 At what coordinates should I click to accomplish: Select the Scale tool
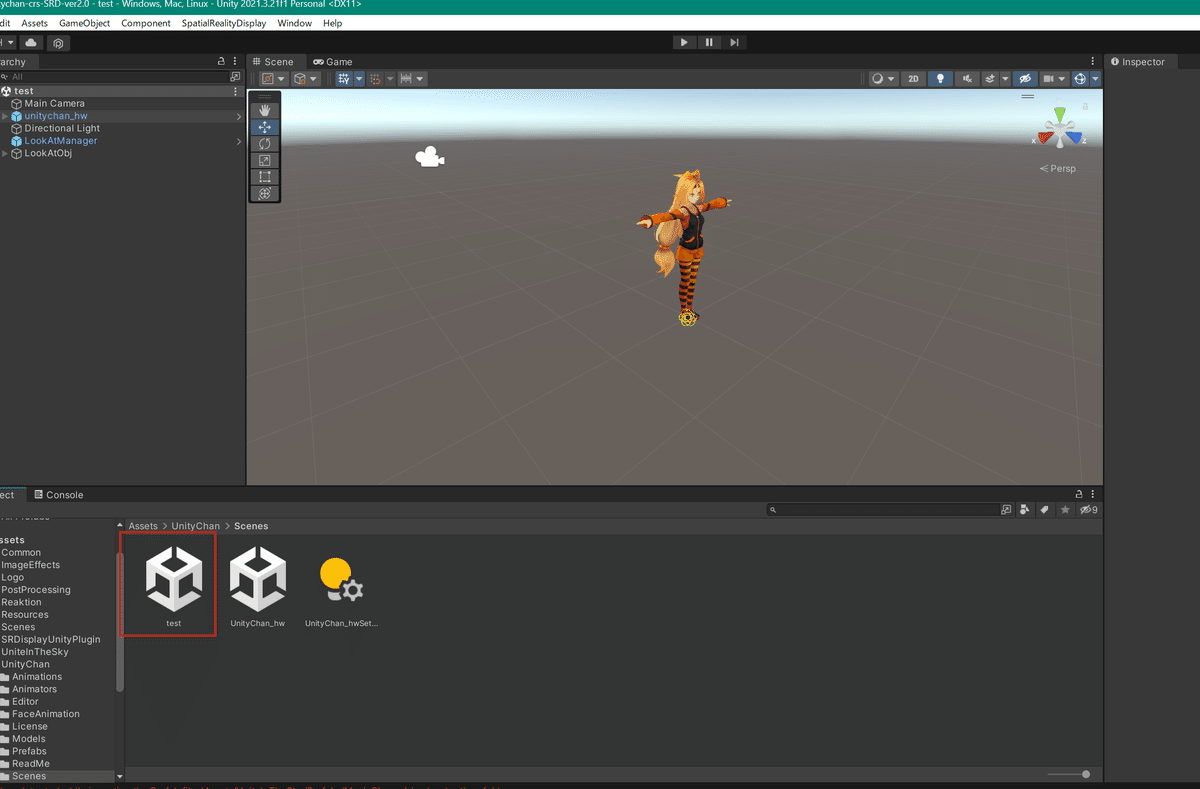coord(264,160)
